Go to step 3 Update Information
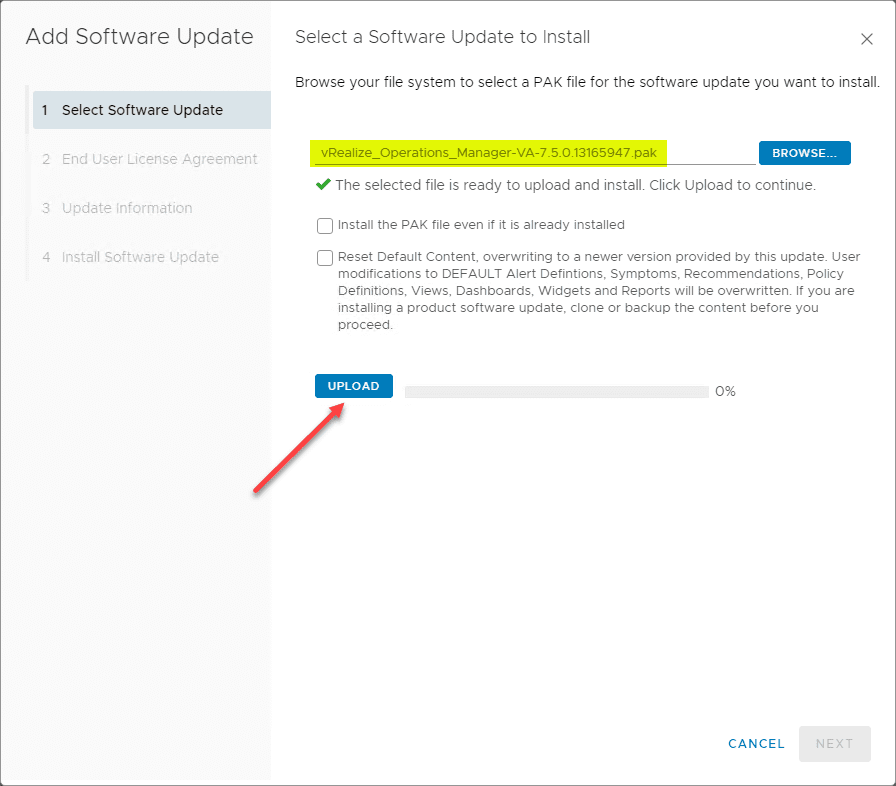The width and height of the screenshot is (896, 786). [x=117, y=208]
